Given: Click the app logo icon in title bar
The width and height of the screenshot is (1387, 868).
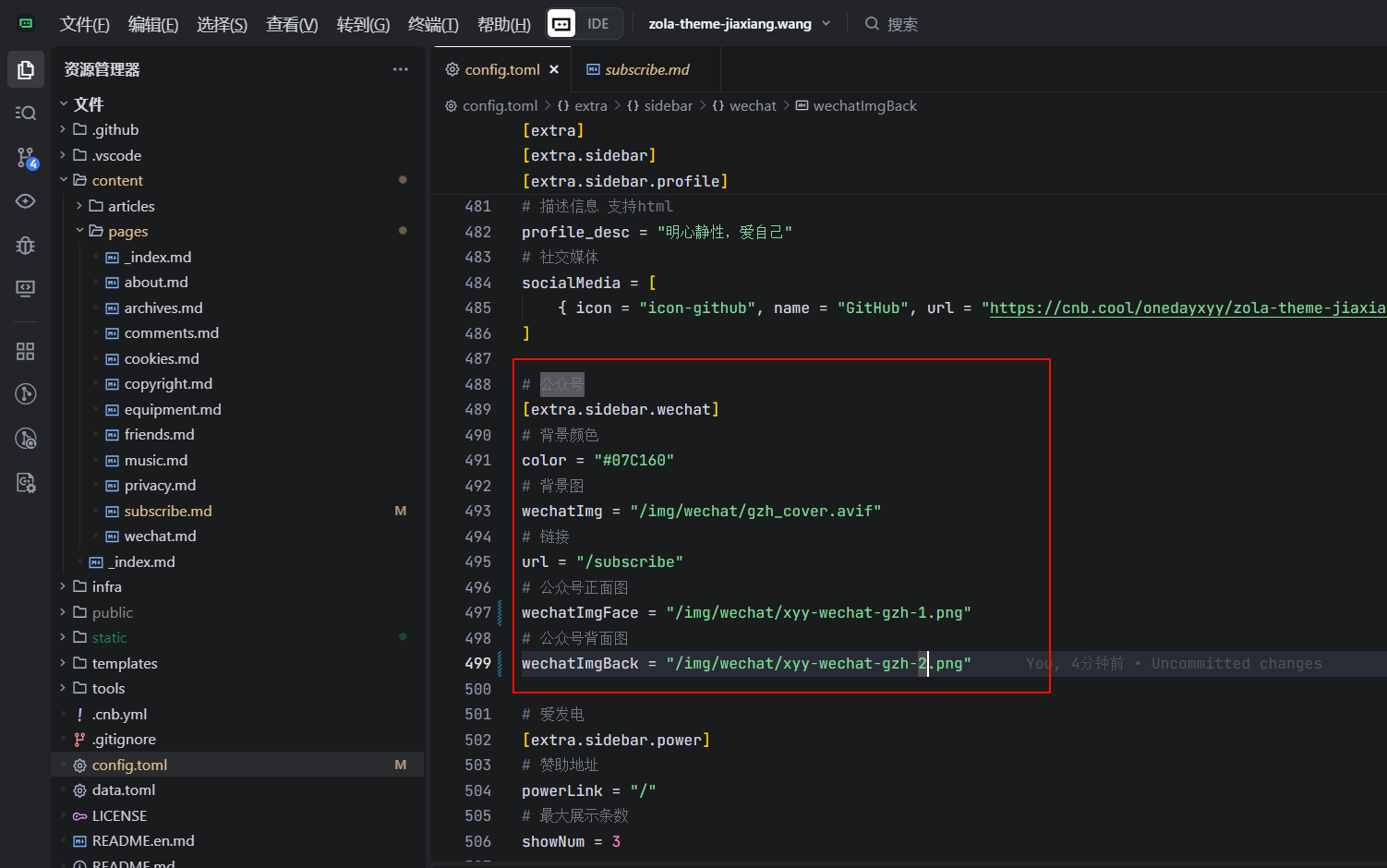Looking at the screenshot, I should click(26, 23).
